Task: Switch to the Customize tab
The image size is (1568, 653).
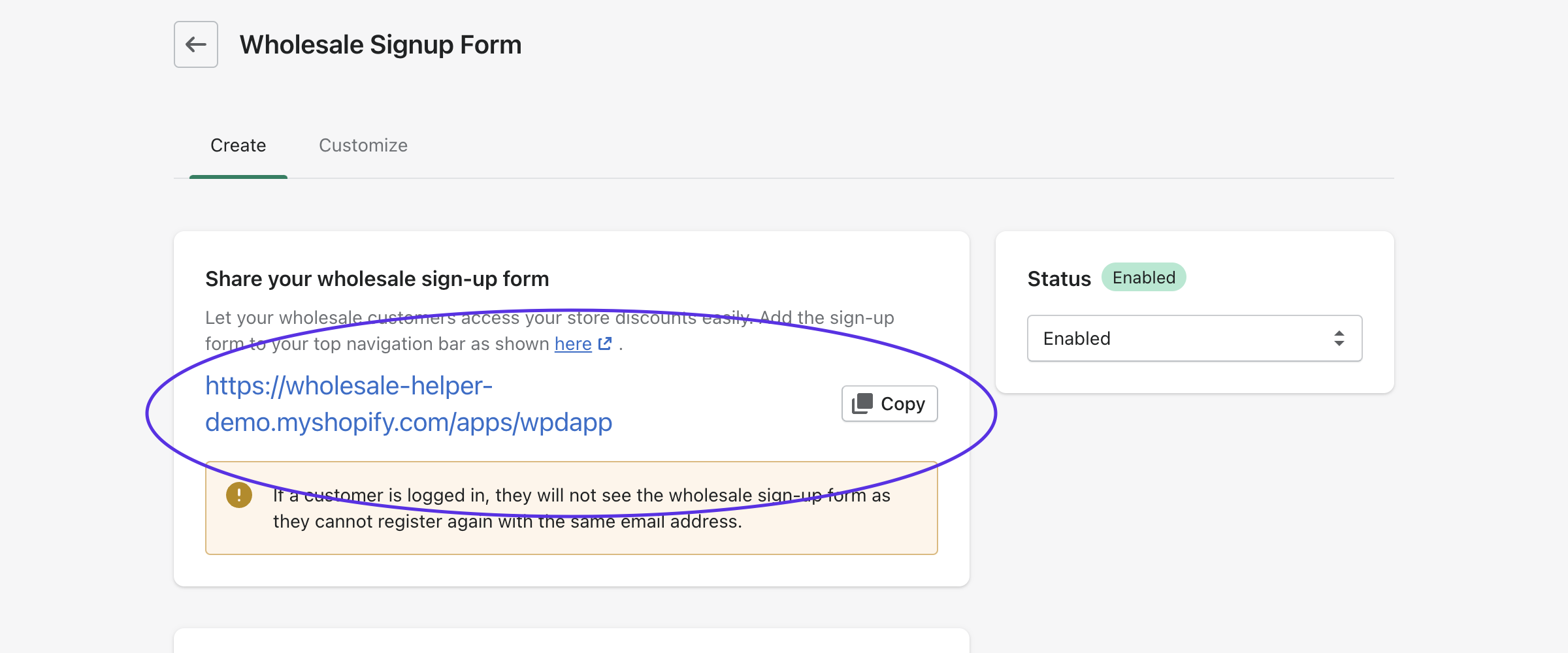Action: pyautogui.click(x=363, y=145)
